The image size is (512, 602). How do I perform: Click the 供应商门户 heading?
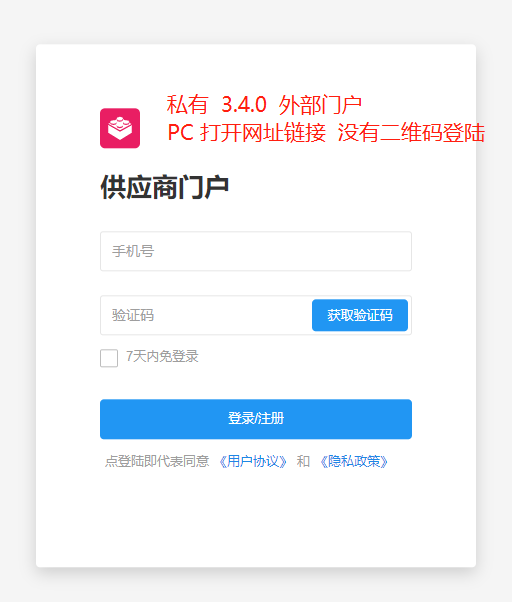[164, 187]
